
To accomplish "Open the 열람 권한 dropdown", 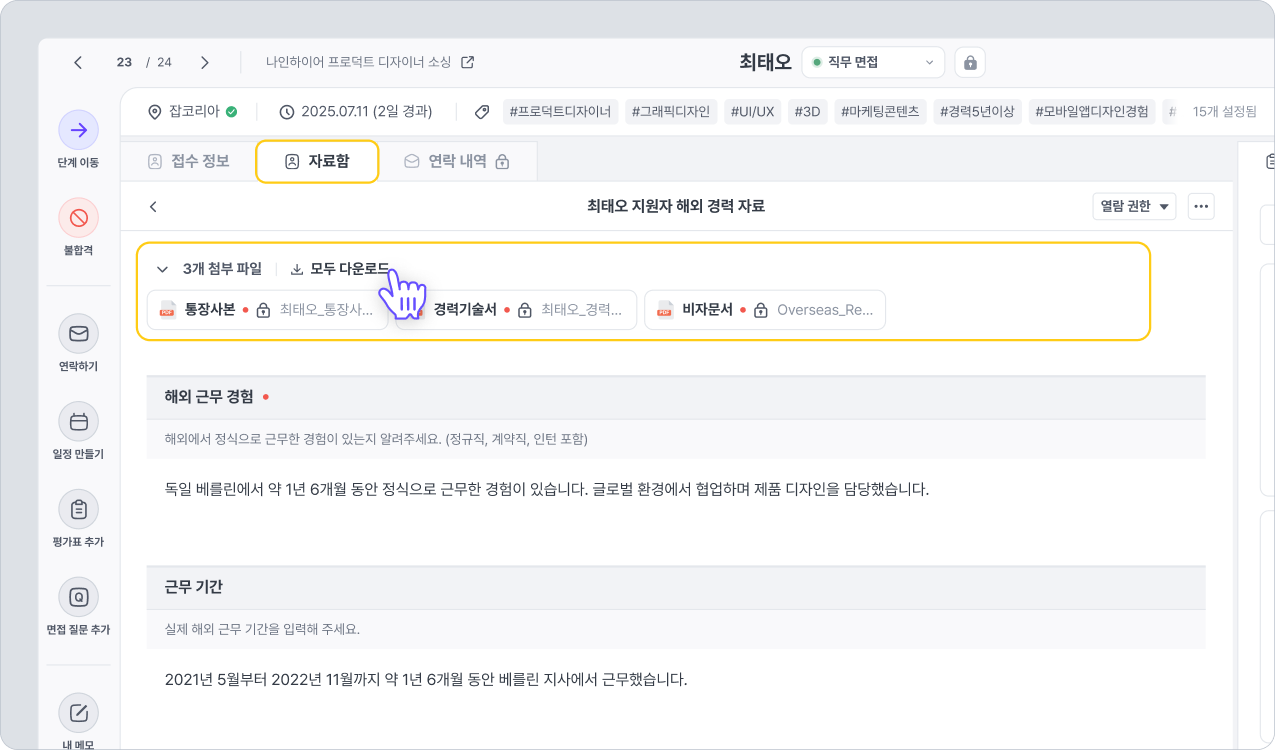I will (1134, 207).
